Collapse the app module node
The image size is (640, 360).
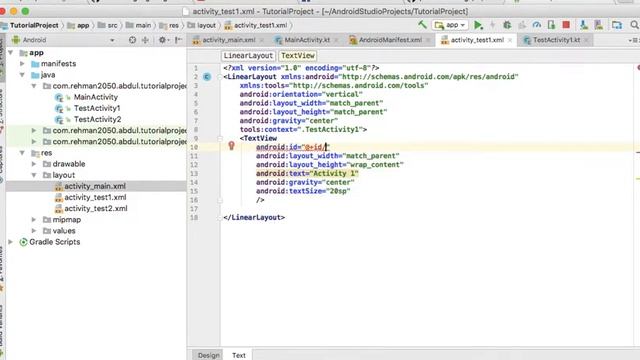point(11,53)
